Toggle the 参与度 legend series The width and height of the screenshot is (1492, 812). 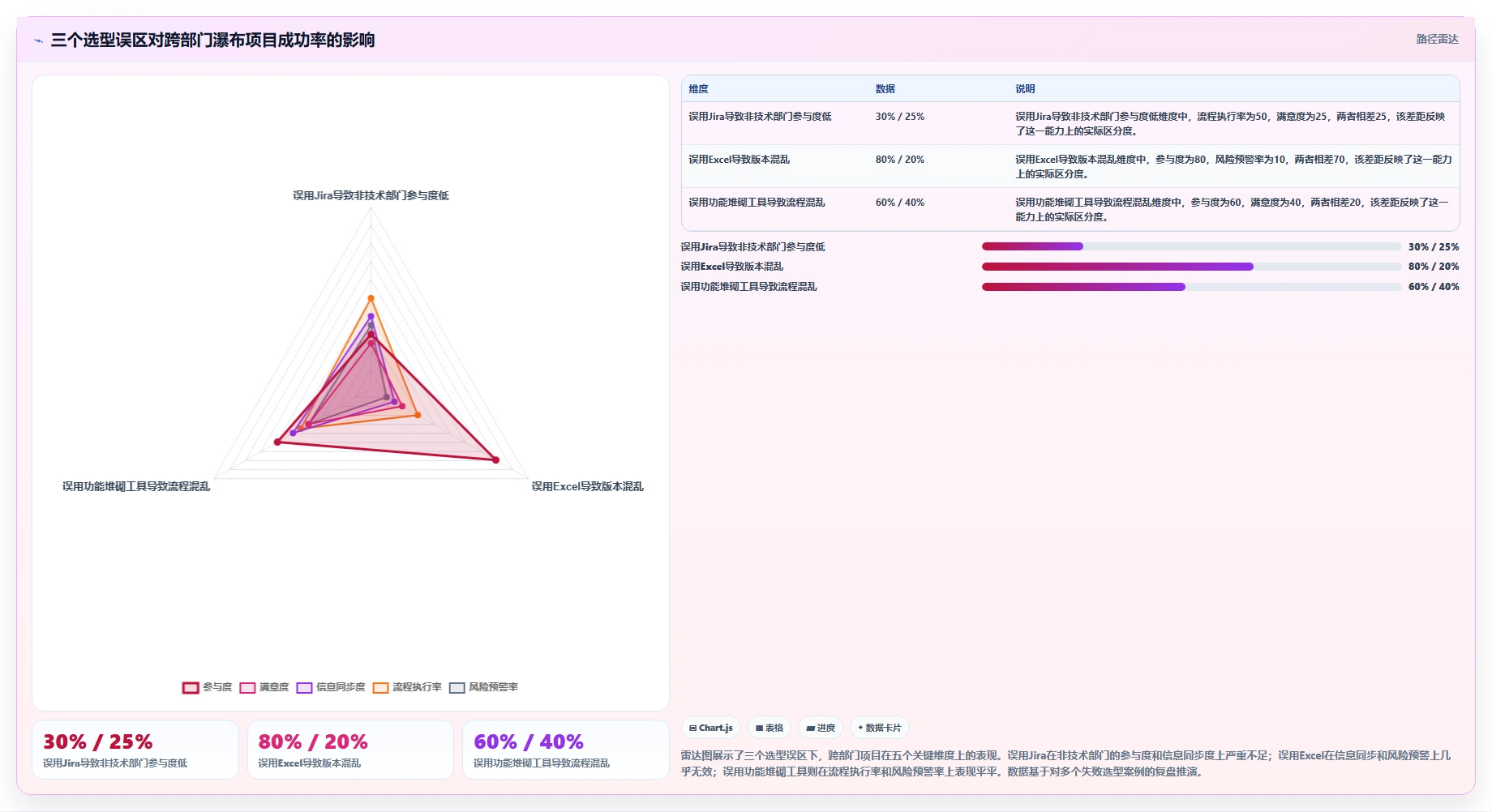pyautogui.click(x=208, y=687)
